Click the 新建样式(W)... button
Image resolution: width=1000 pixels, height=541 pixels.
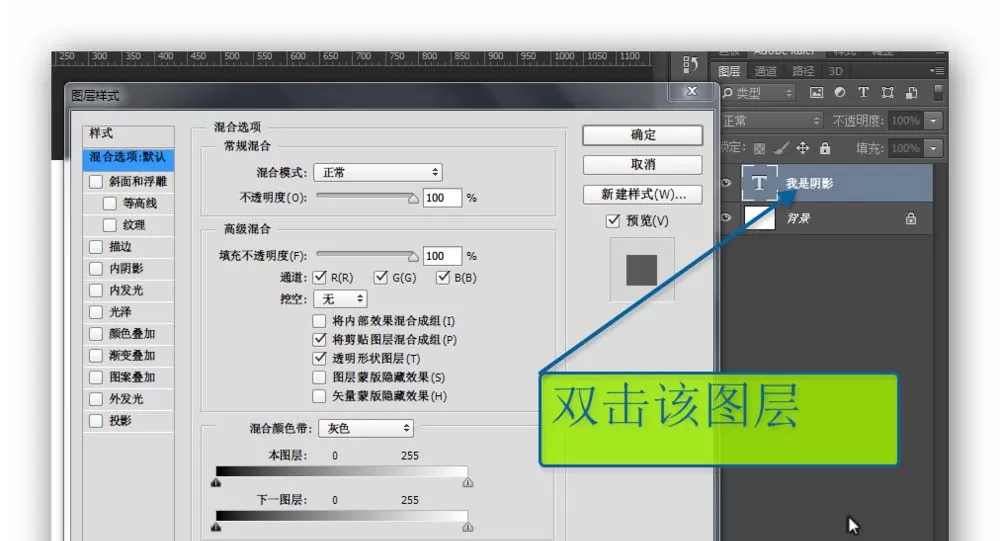click(642, 195)
